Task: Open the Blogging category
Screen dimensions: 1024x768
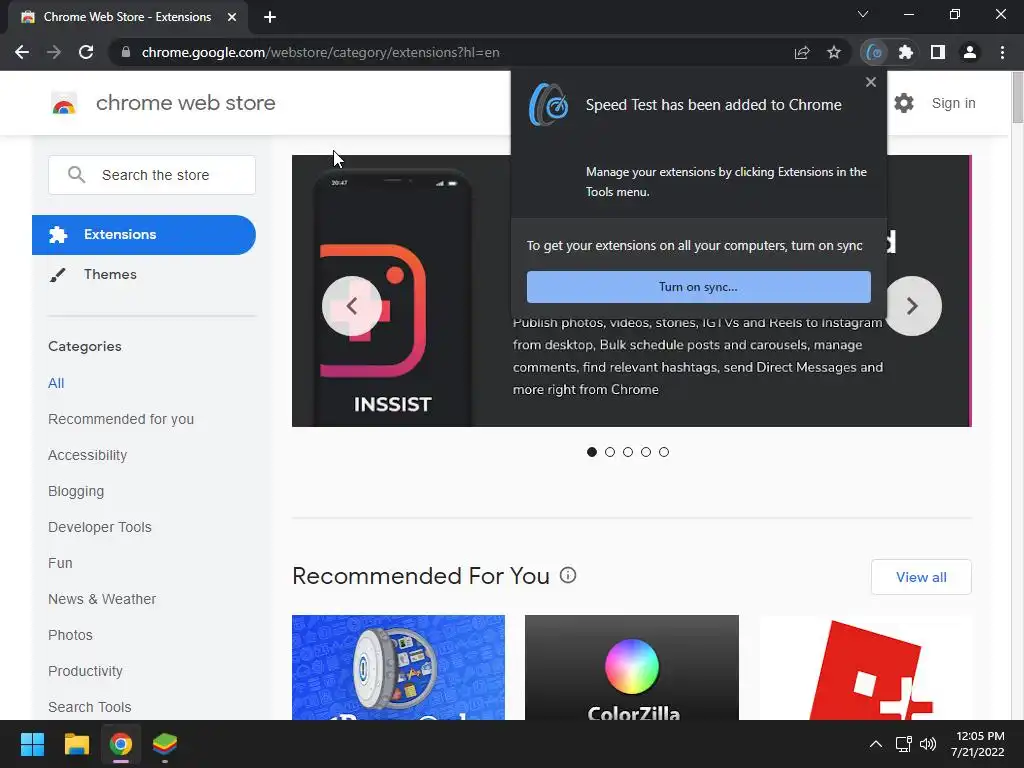Action: coord(76,491)
